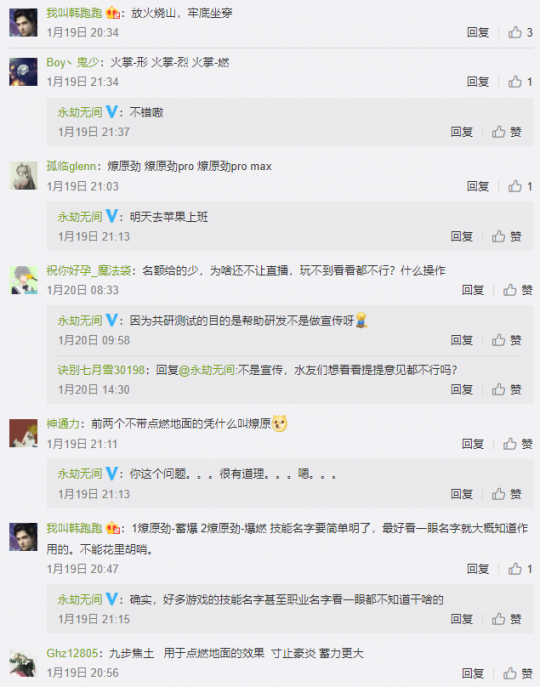Like 诀别七月雪30198's reply
540x687 pixels.
pos(507,390)
